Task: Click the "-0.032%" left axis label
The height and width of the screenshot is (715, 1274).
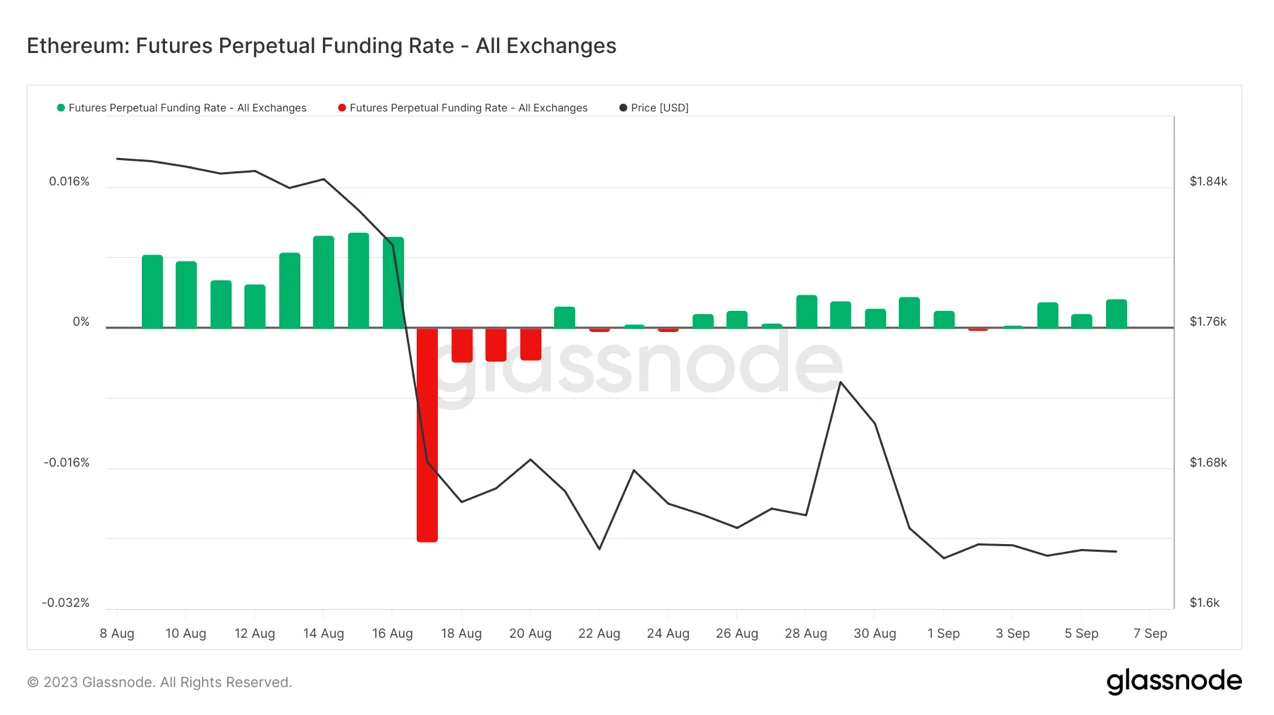Action: click(x=66, y=603)
